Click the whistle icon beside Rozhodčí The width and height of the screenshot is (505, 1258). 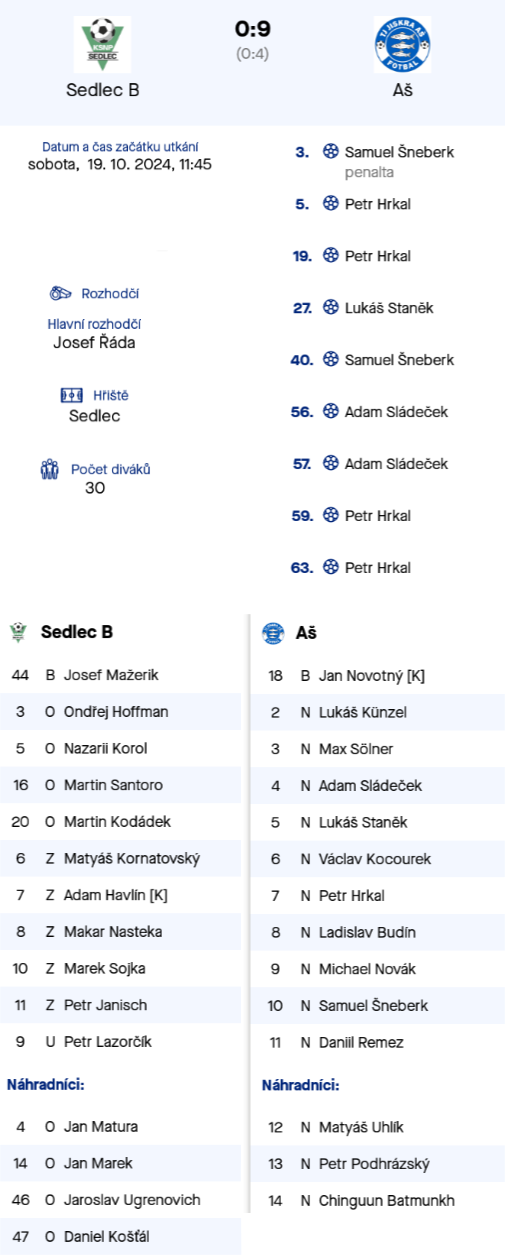click(x=62, y=293)
